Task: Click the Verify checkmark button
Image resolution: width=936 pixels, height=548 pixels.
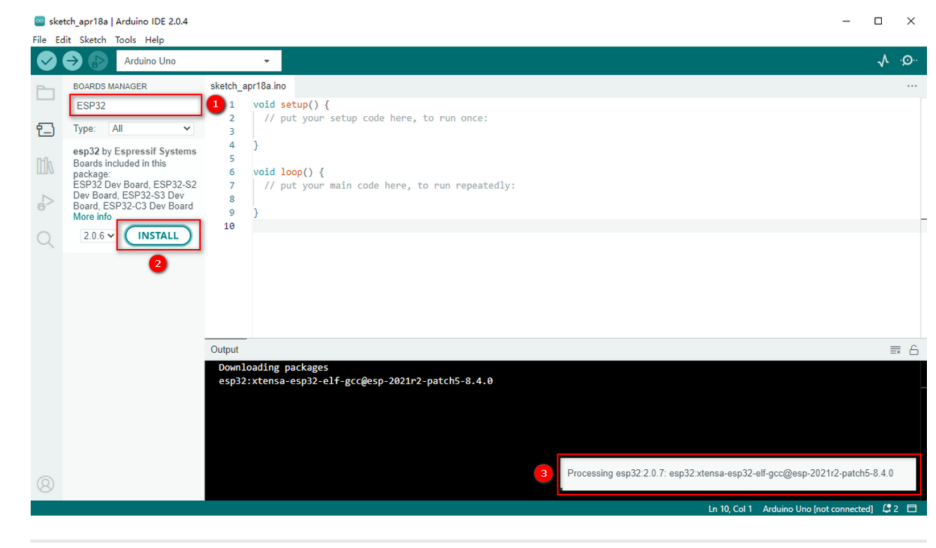Action: 47,61
